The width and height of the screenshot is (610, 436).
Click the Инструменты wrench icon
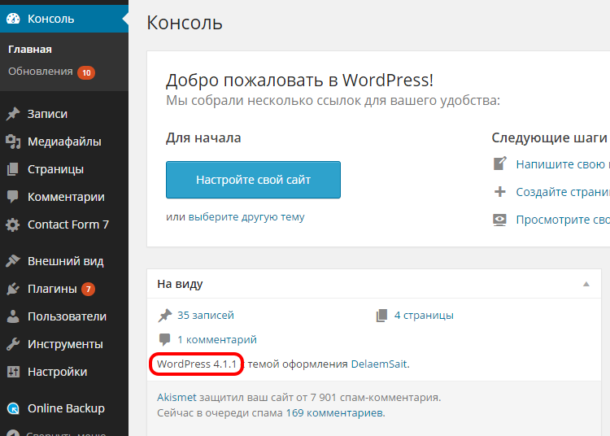[13, 344]
